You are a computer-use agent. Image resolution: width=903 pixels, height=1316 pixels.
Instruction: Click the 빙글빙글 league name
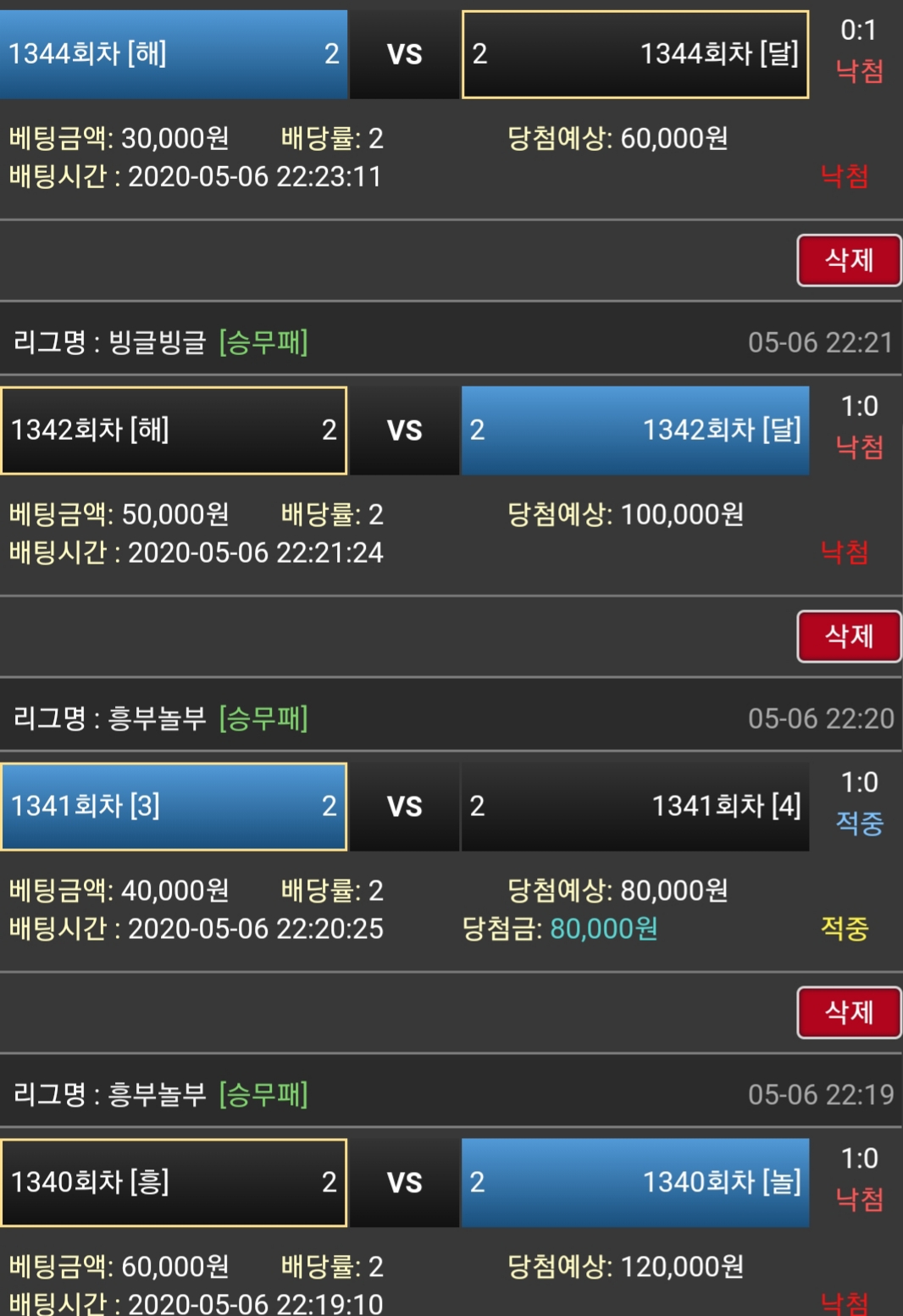tap(158, 342)
